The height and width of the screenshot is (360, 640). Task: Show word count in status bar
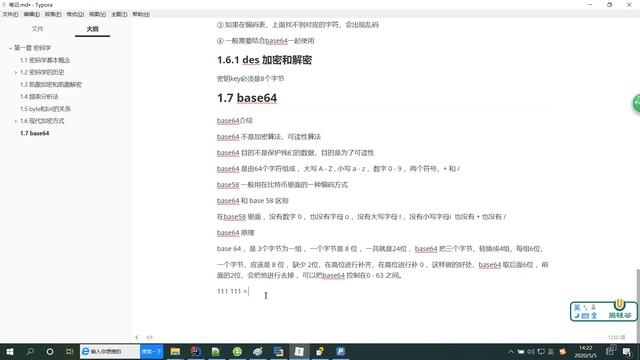(x=616, y=338)
